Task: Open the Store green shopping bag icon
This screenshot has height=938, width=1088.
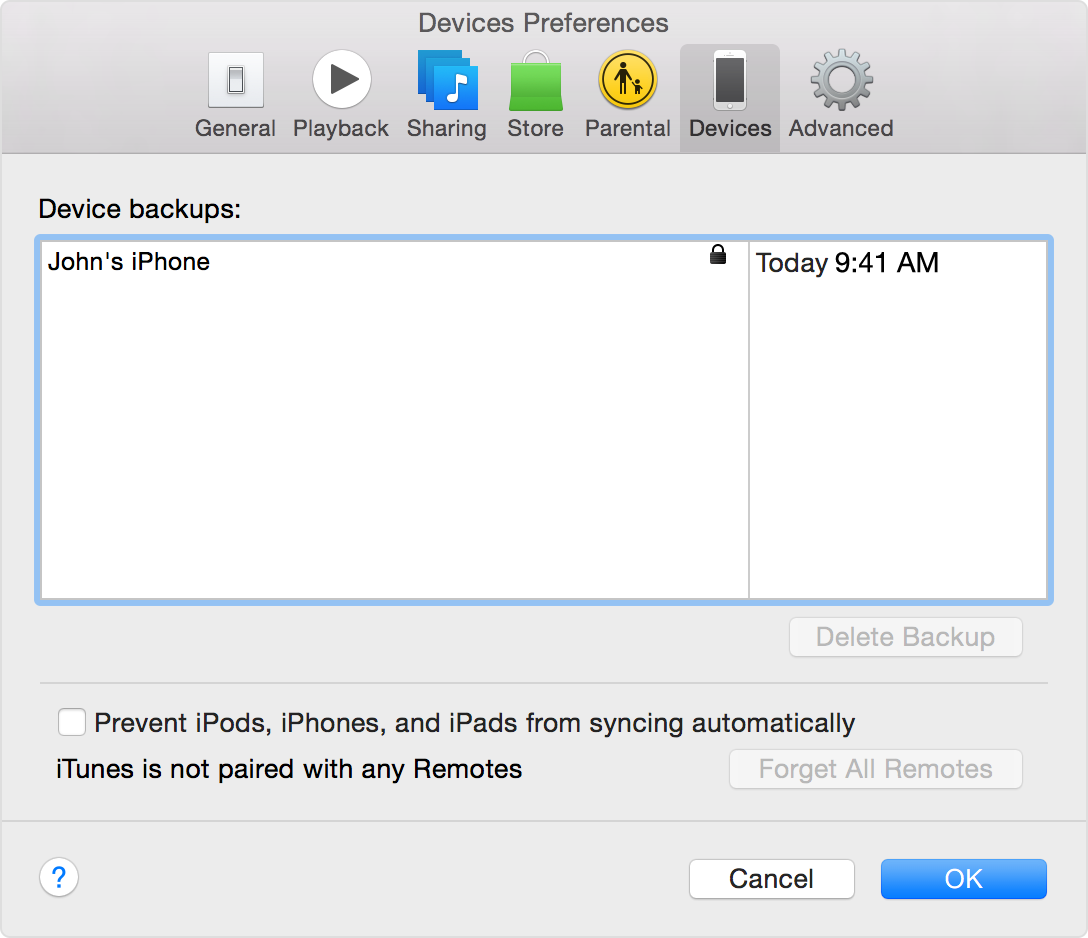Action: pyautogui.click(x=535, y=82)
